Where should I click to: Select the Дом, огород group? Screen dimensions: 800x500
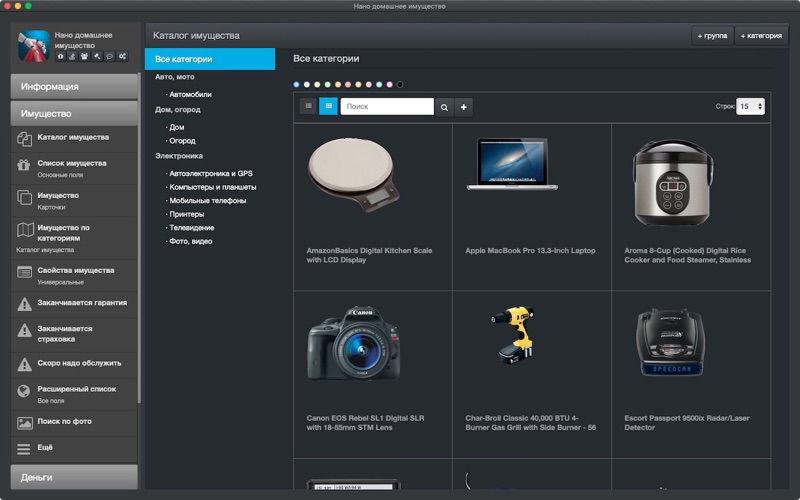coord(178,110)
